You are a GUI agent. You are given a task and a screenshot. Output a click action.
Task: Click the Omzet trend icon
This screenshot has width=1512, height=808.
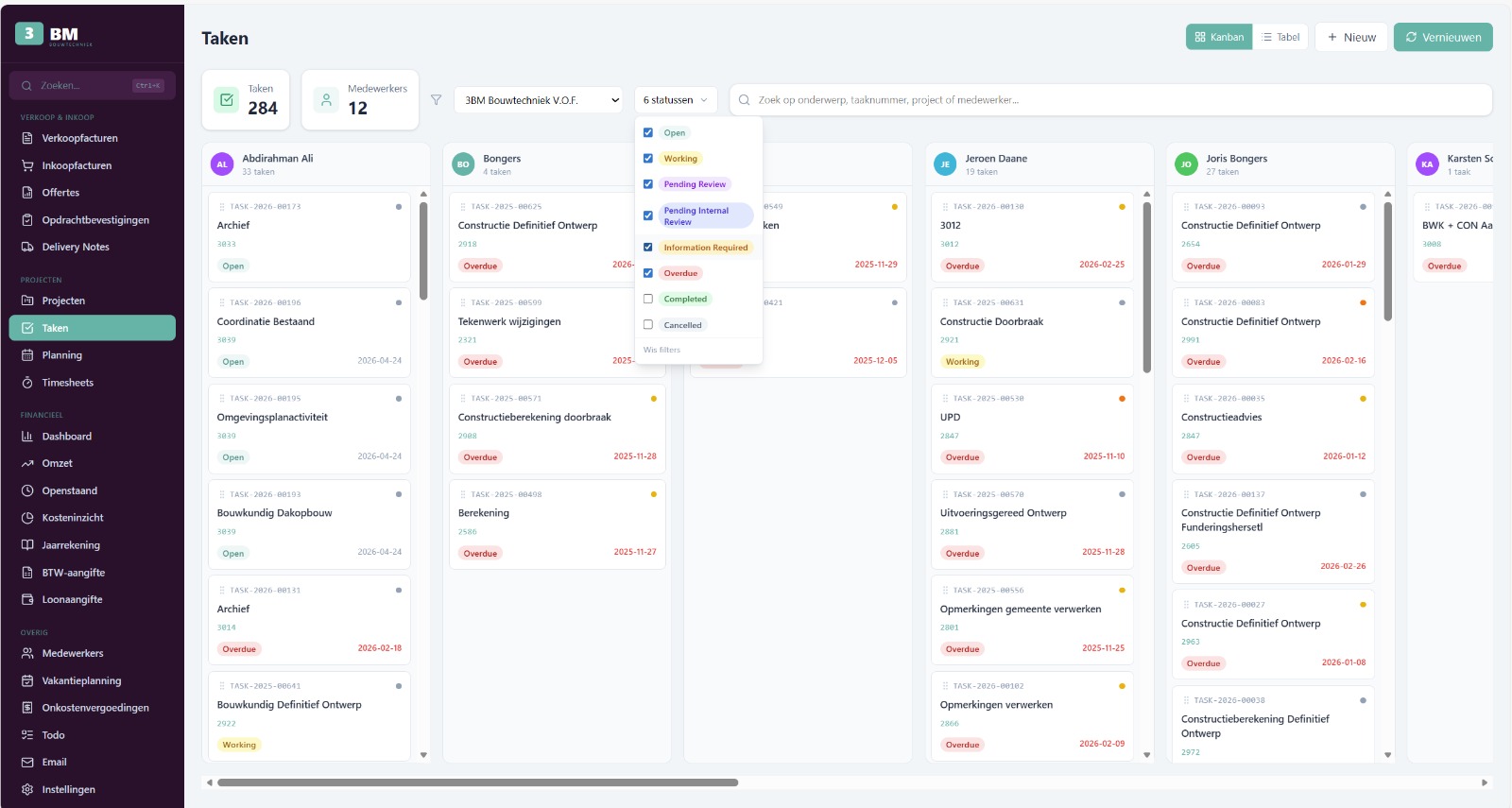27,464
